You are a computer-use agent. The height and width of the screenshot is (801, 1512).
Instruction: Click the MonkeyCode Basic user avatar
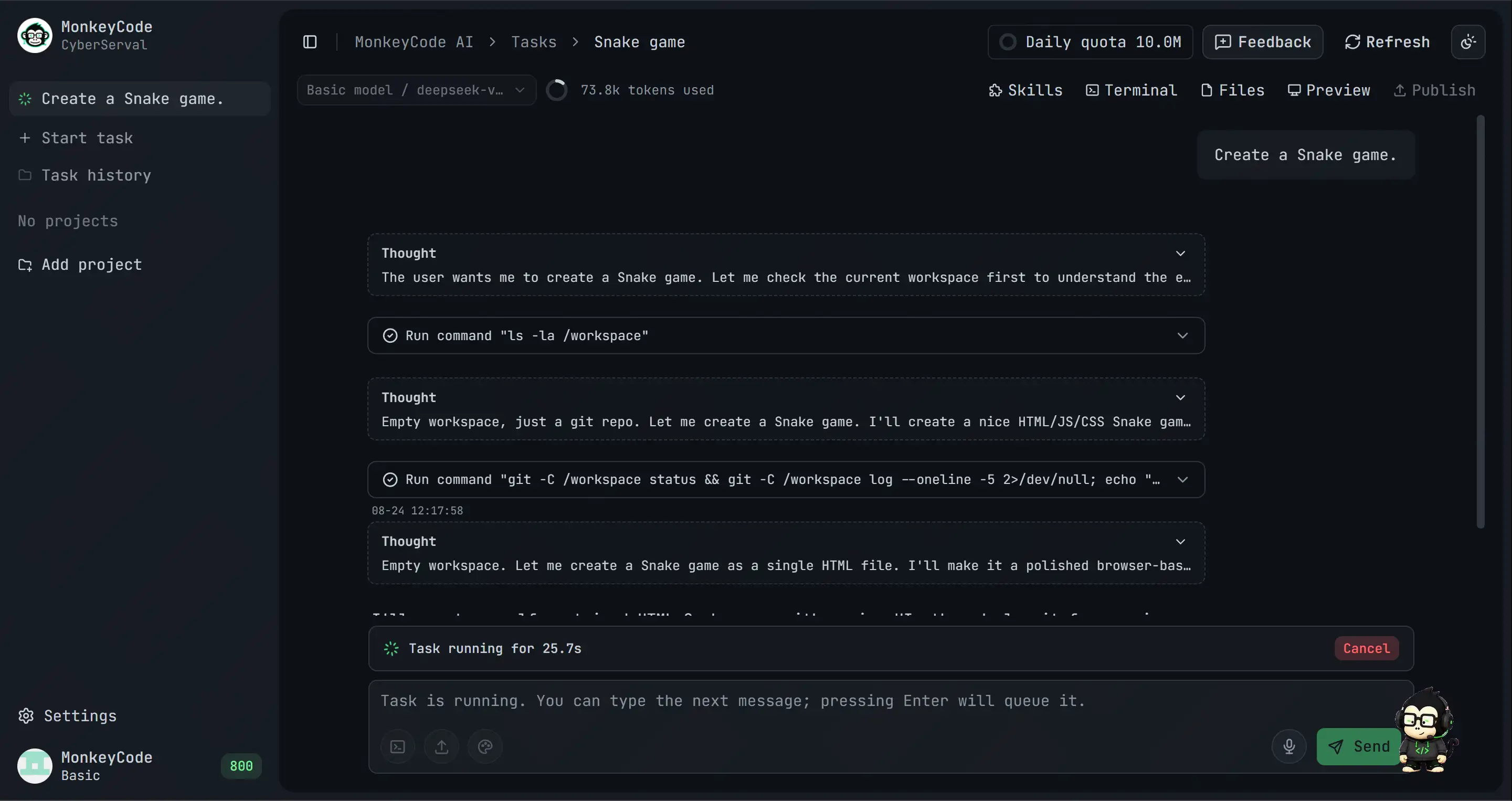point(35,766)
